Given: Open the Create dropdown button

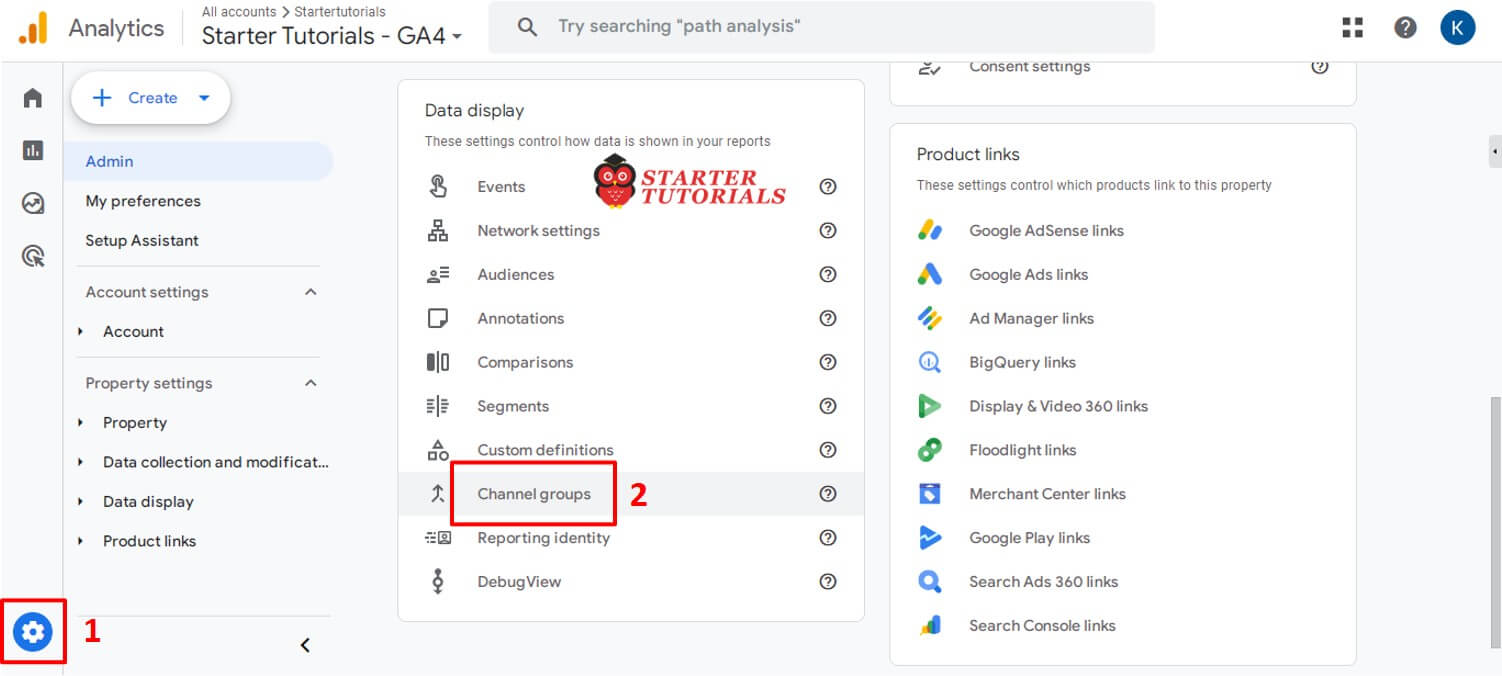Looking at the screenshot, I should coord(151,98).
